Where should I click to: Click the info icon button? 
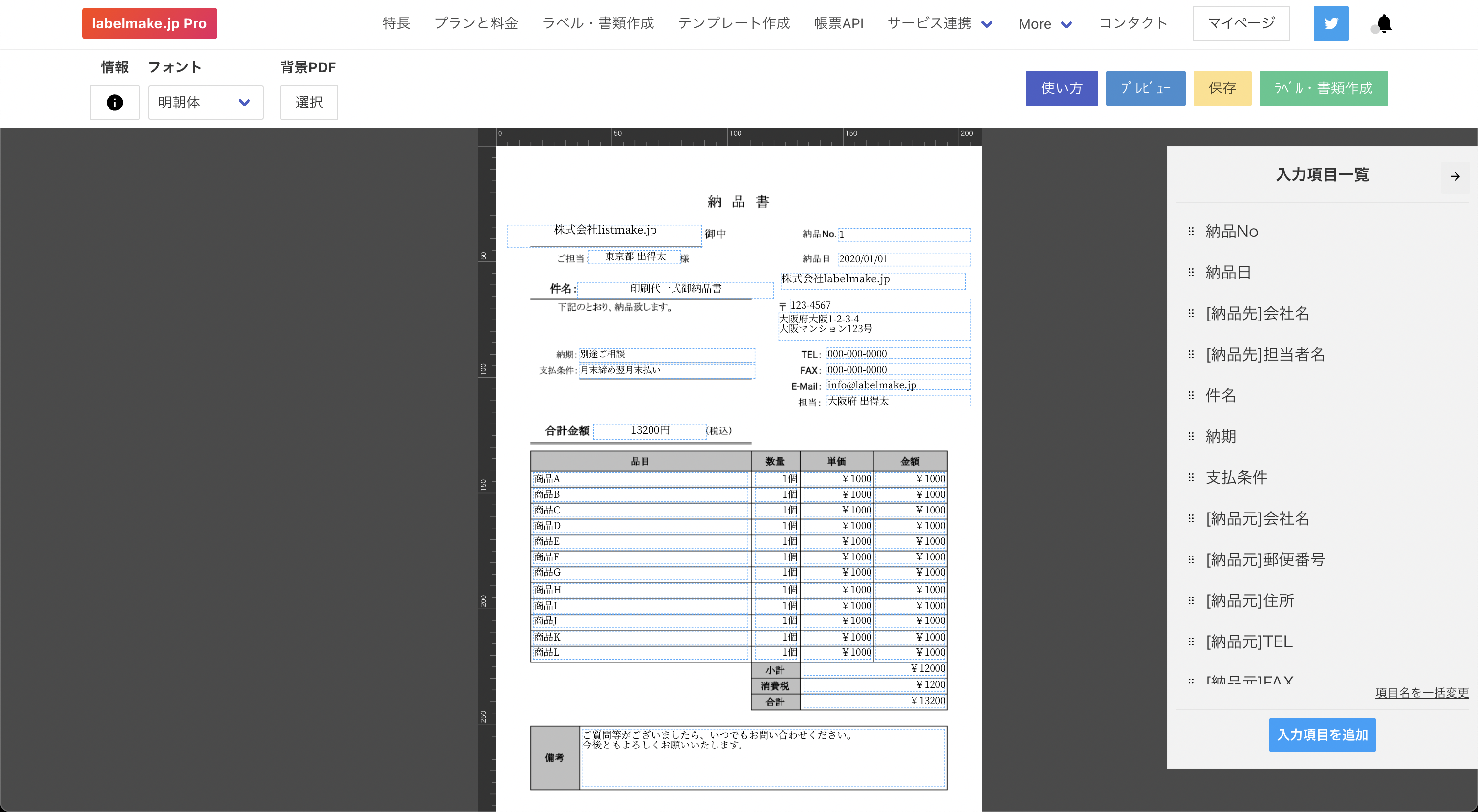point(114,103)
